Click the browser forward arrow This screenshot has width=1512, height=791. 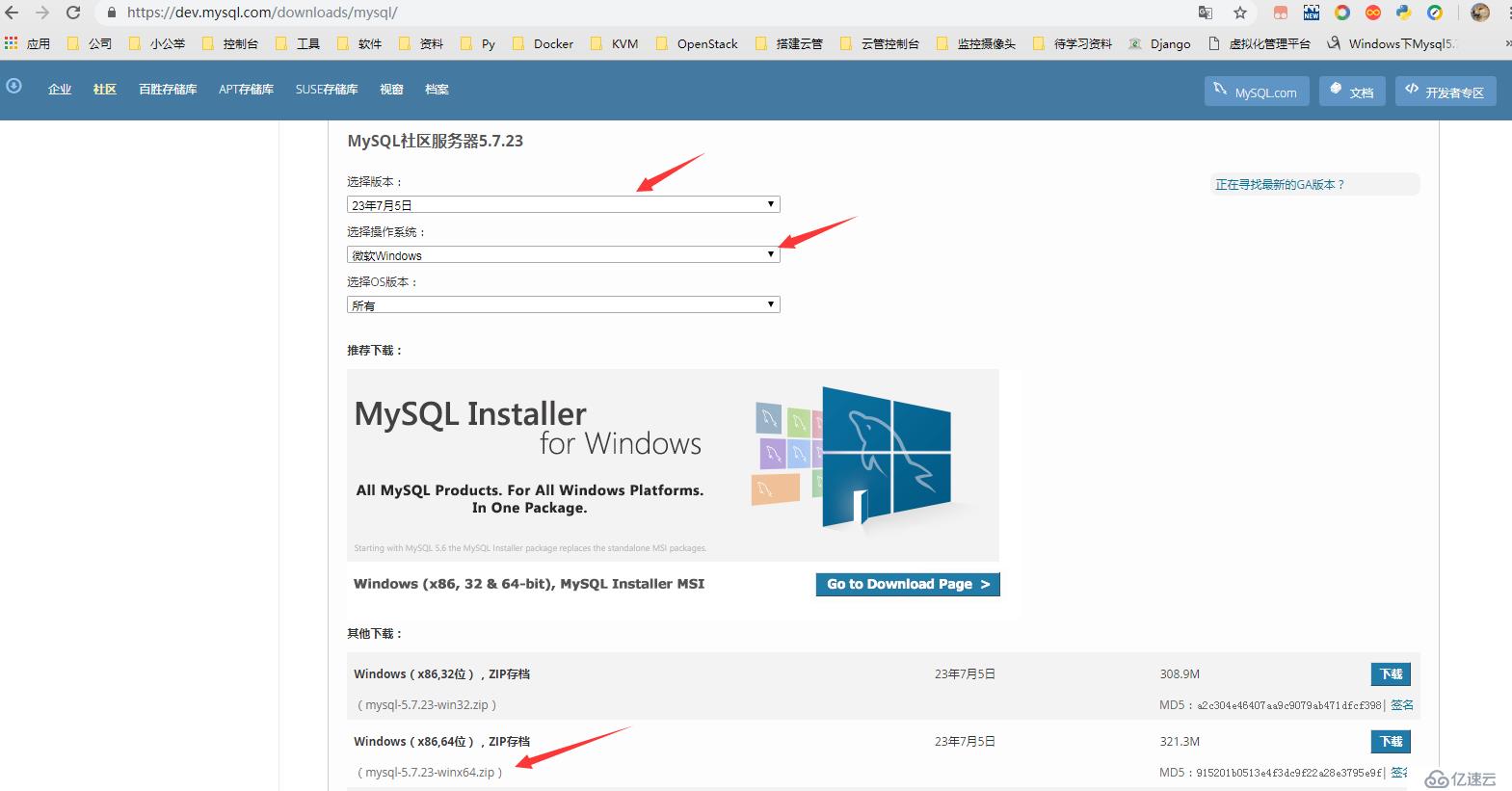[42, 13]
